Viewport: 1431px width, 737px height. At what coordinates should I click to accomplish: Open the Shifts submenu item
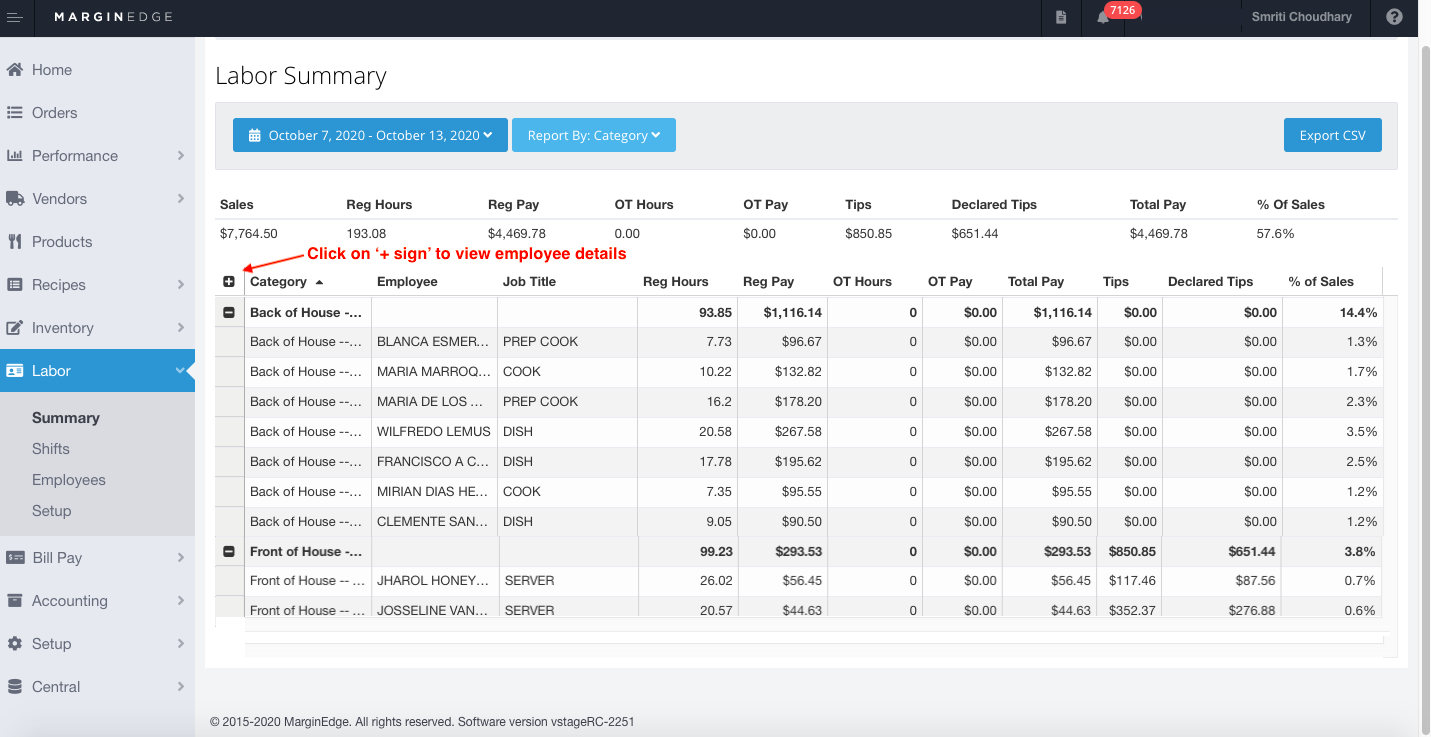pos(51,449)
